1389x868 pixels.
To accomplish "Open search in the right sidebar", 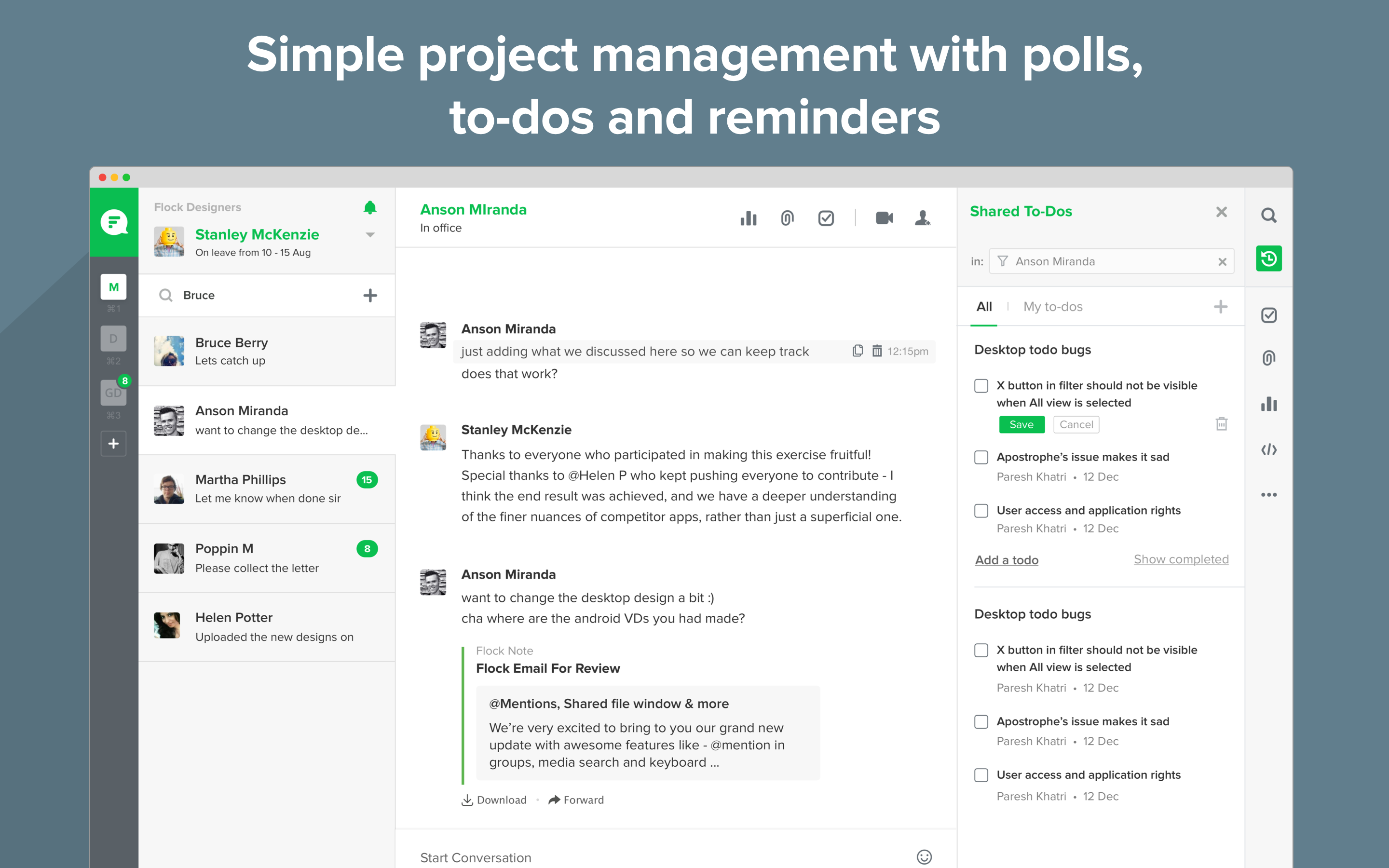I will [x=1268, y=215].
